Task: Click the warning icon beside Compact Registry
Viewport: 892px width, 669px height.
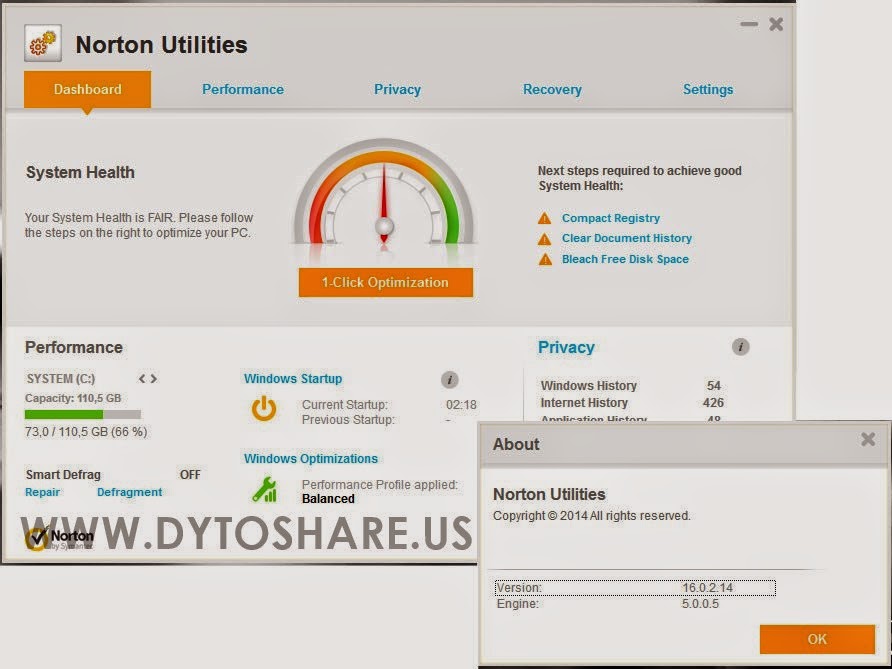Action: (x=544, y=218)
